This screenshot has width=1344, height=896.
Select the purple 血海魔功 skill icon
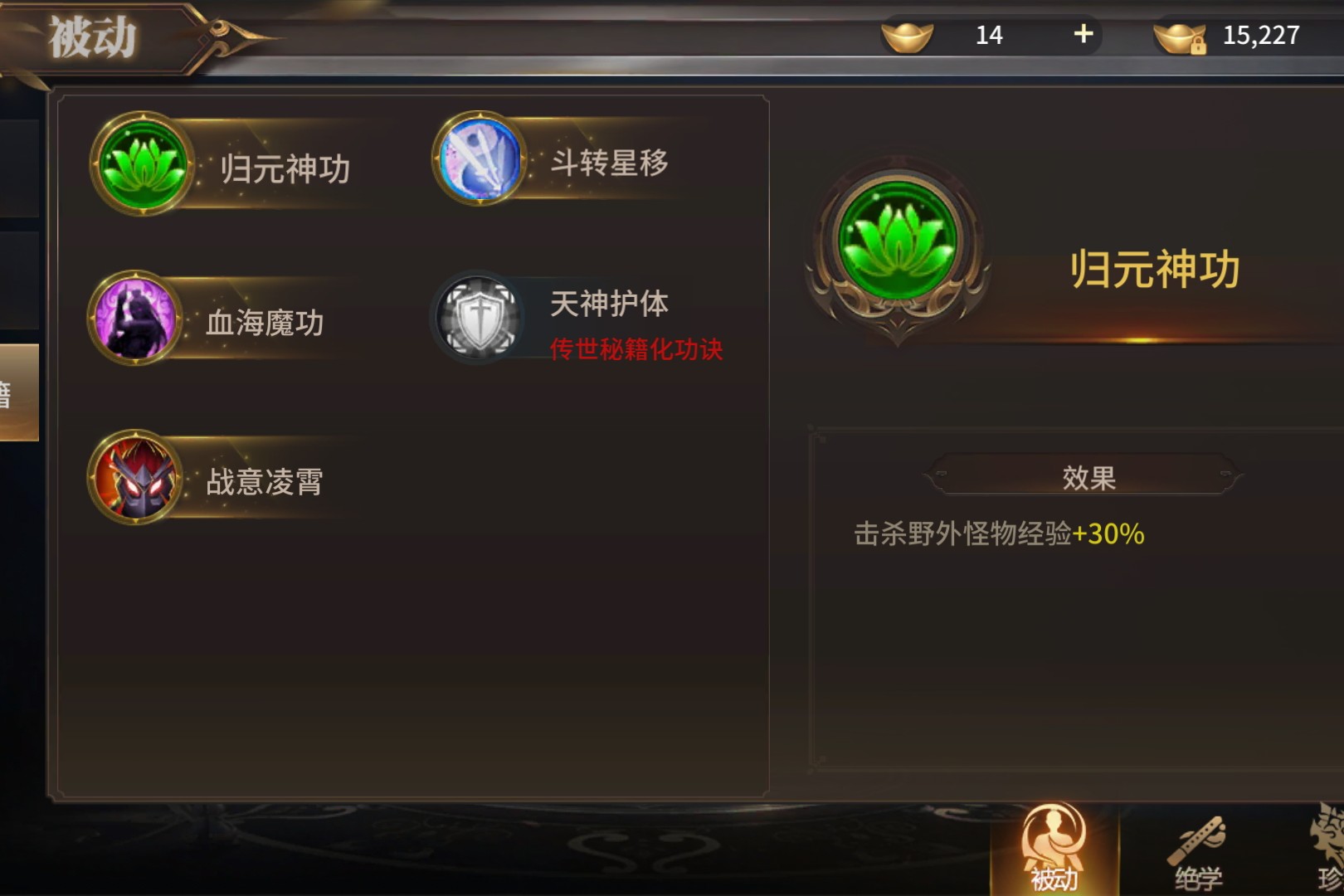tap(134, 317)
